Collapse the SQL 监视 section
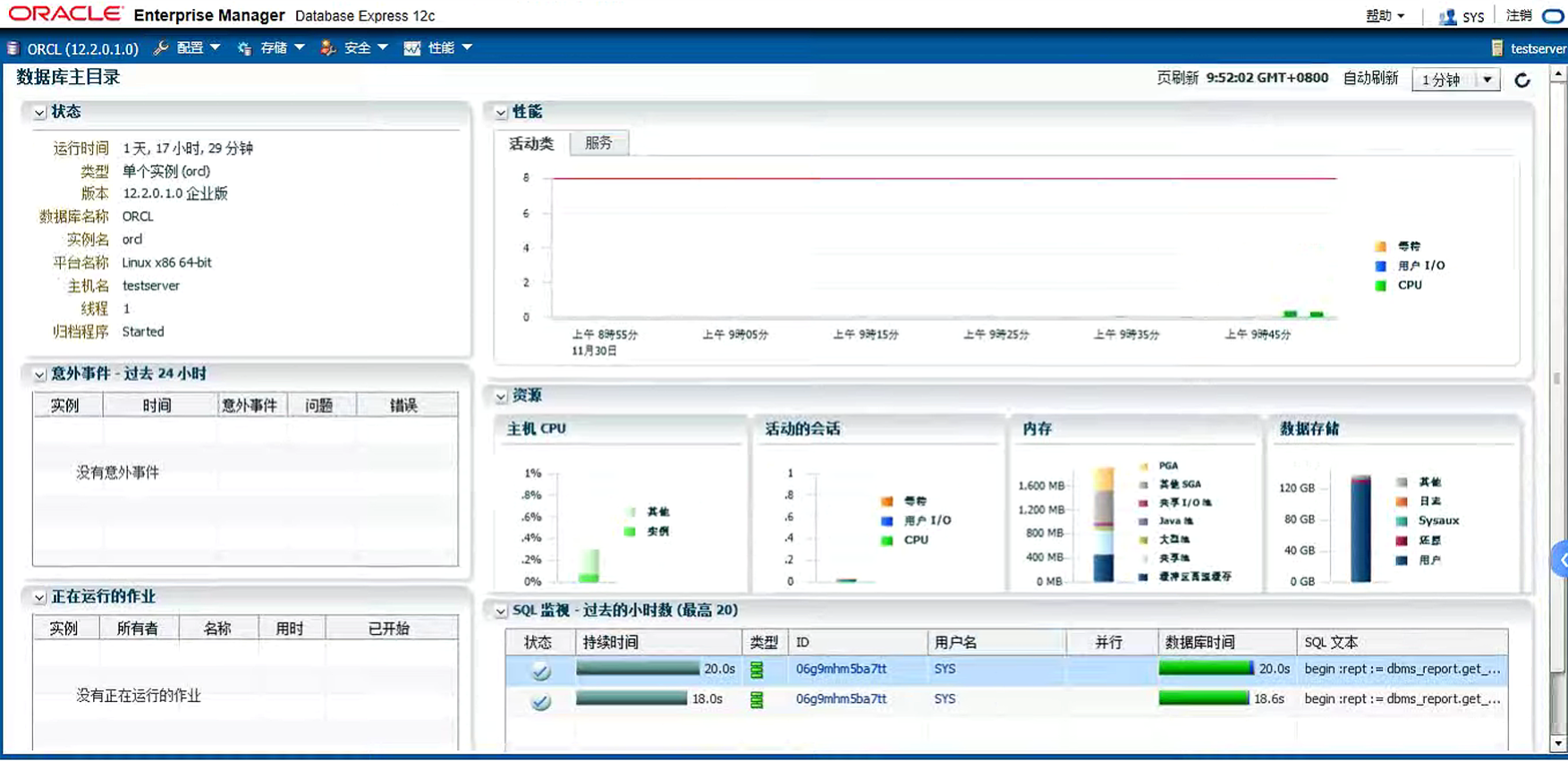This screenshot has height=761, width=1568. pyautogui.click(x=501, y=611)
